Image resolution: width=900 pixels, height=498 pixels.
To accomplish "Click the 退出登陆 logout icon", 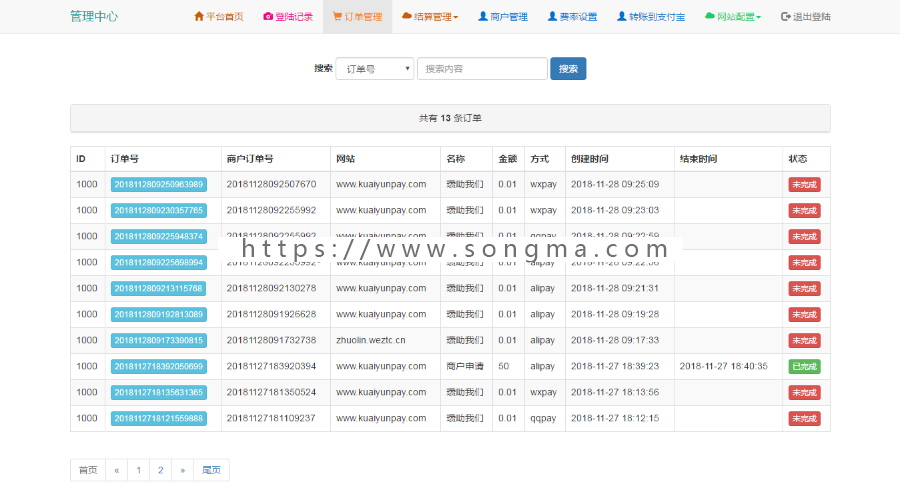I will 786,16.
